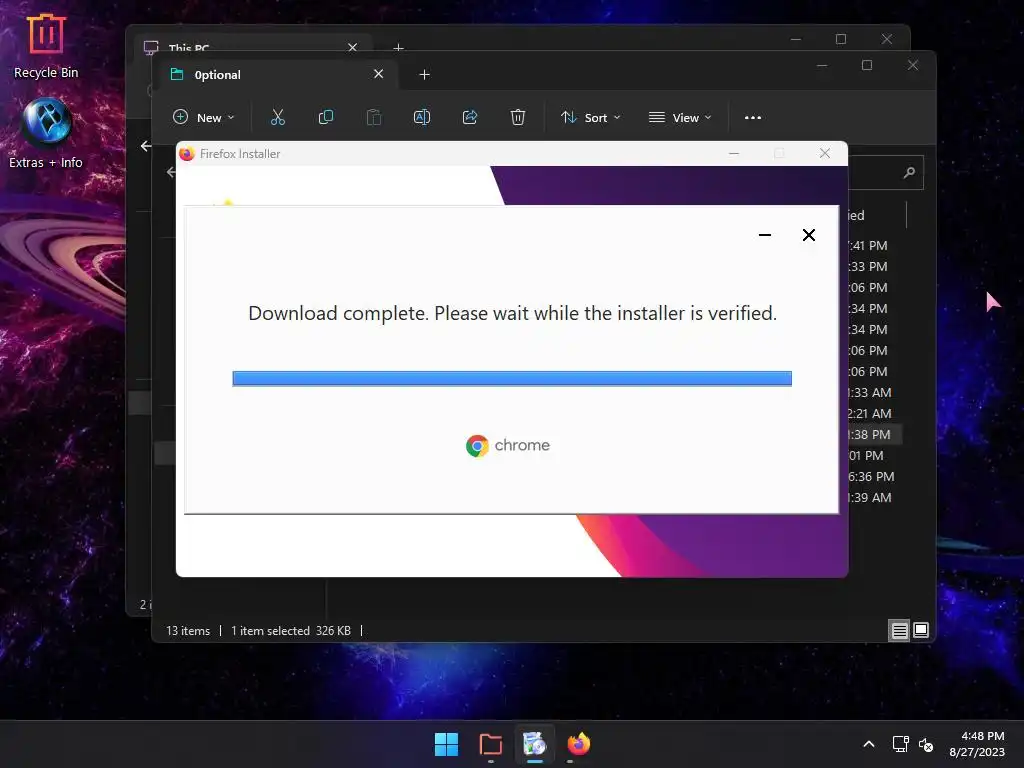Viewport: 1024px width, 768px height.
Task: Click the Explorer back arrow of This PC window
Action: click(x=145, y=146)
